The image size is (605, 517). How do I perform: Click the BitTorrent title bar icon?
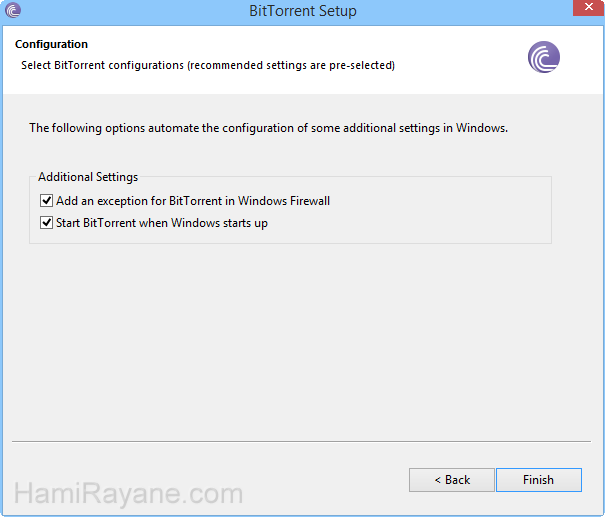[x=13, y=10]
